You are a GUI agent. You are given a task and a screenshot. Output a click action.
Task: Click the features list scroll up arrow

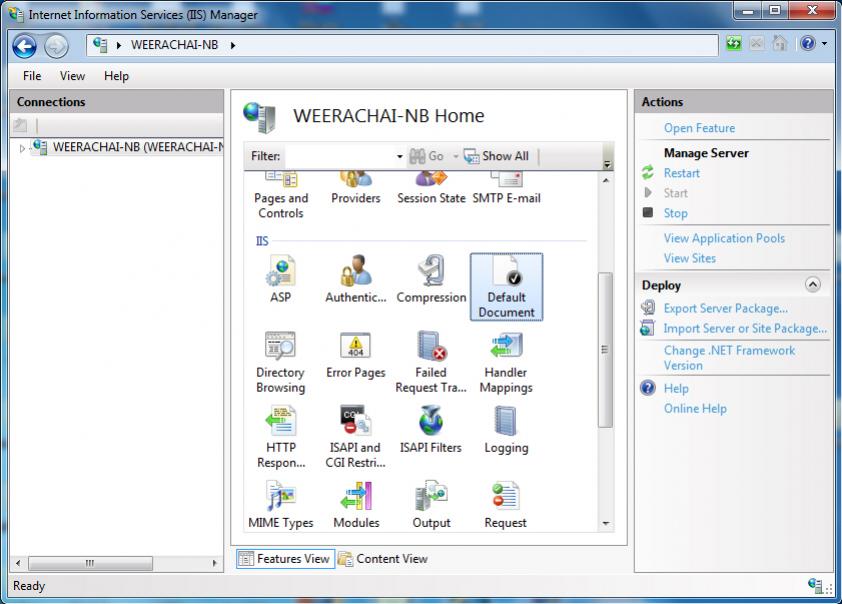(606, 180)
